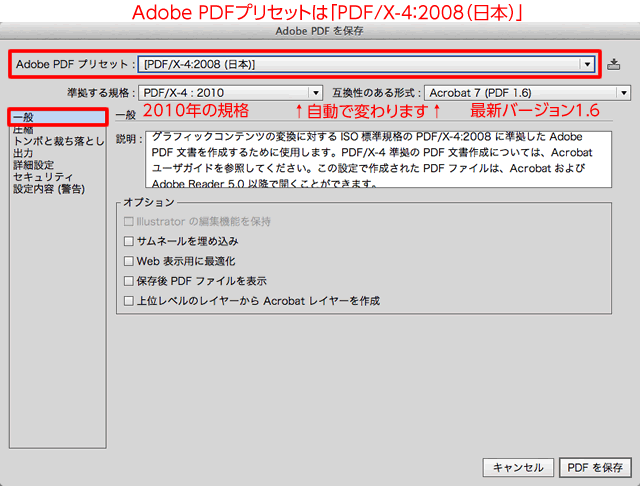Enable サムネールを埋め込み checkbox
Viewport: 640px width, 486px height.
[129, 241]
